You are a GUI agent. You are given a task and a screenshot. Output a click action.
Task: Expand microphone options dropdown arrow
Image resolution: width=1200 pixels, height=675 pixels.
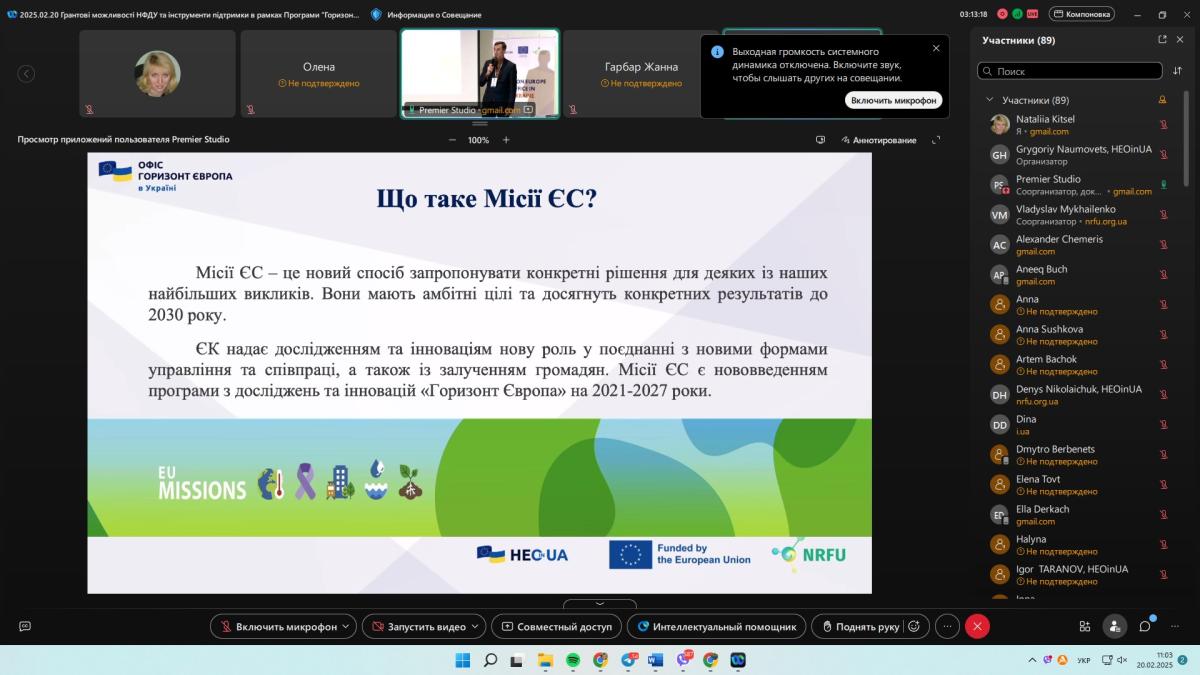click(346, 626)
